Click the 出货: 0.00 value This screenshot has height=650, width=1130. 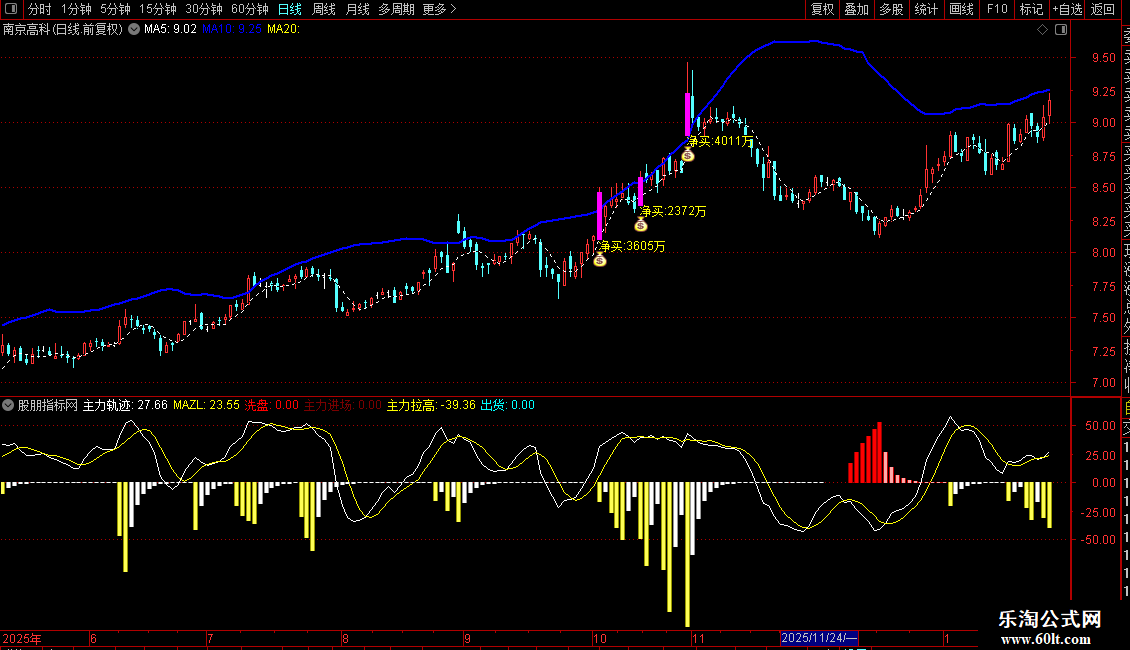507,405
